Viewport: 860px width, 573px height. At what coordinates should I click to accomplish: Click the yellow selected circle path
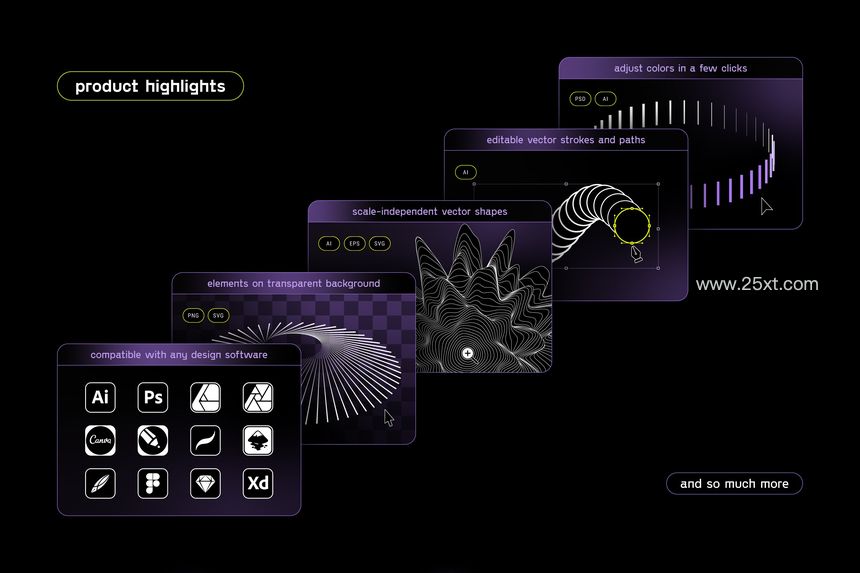[x=632, y=225]
